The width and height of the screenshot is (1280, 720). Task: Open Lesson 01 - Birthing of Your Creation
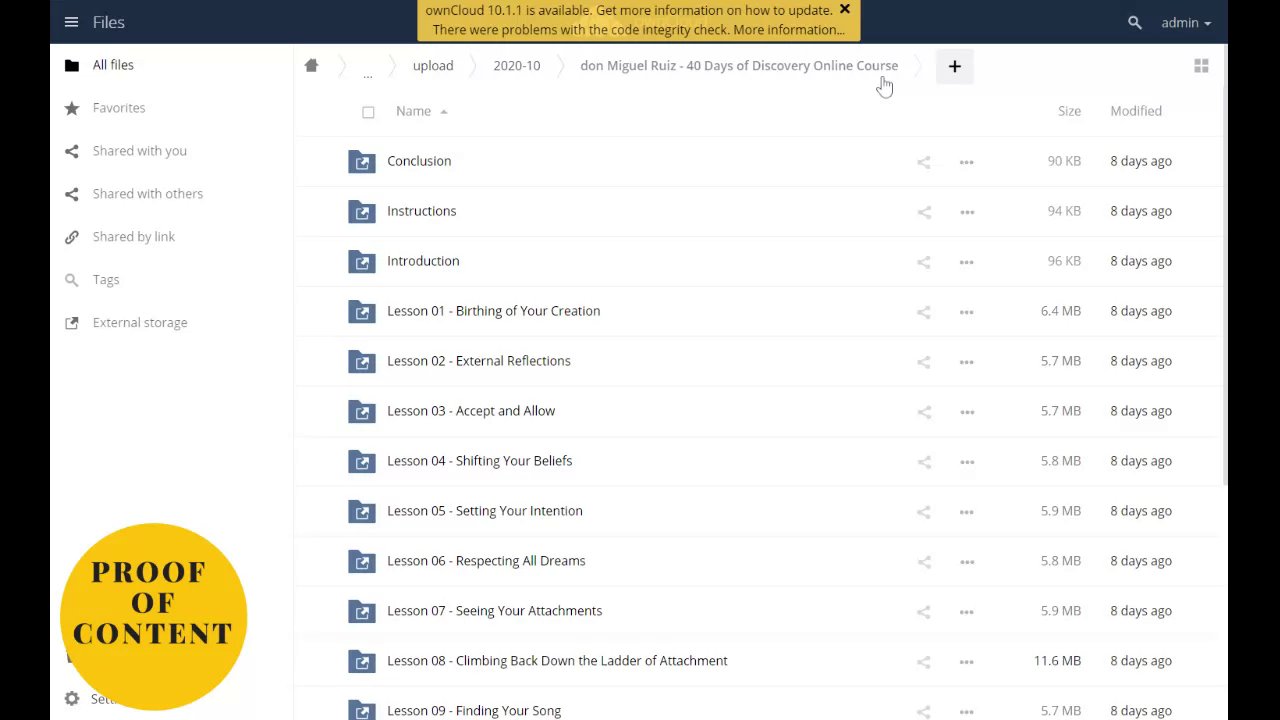point(493,311)
